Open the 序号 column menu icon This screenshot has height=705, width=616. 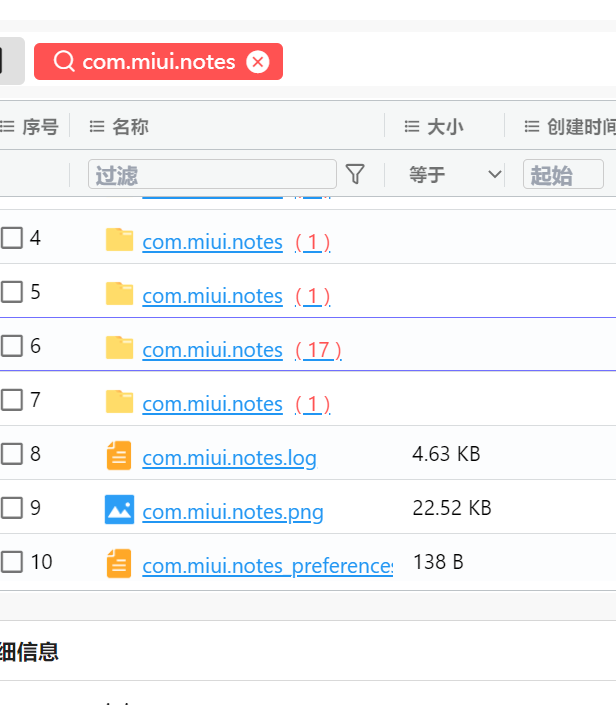[7, 126]
